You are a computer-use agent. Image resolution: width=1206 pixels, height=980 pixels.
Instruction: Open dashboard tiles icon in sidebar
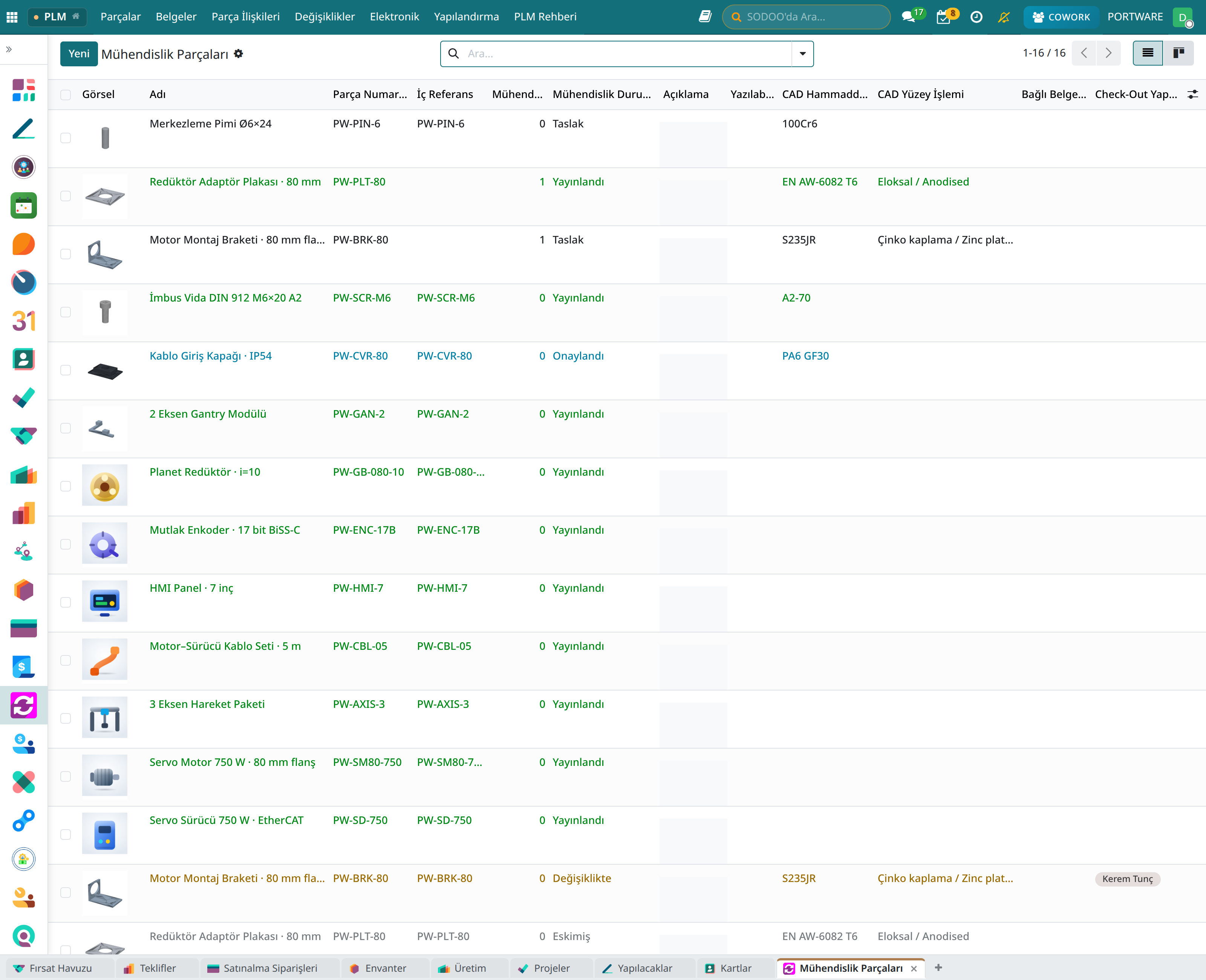tap(24, 90)
